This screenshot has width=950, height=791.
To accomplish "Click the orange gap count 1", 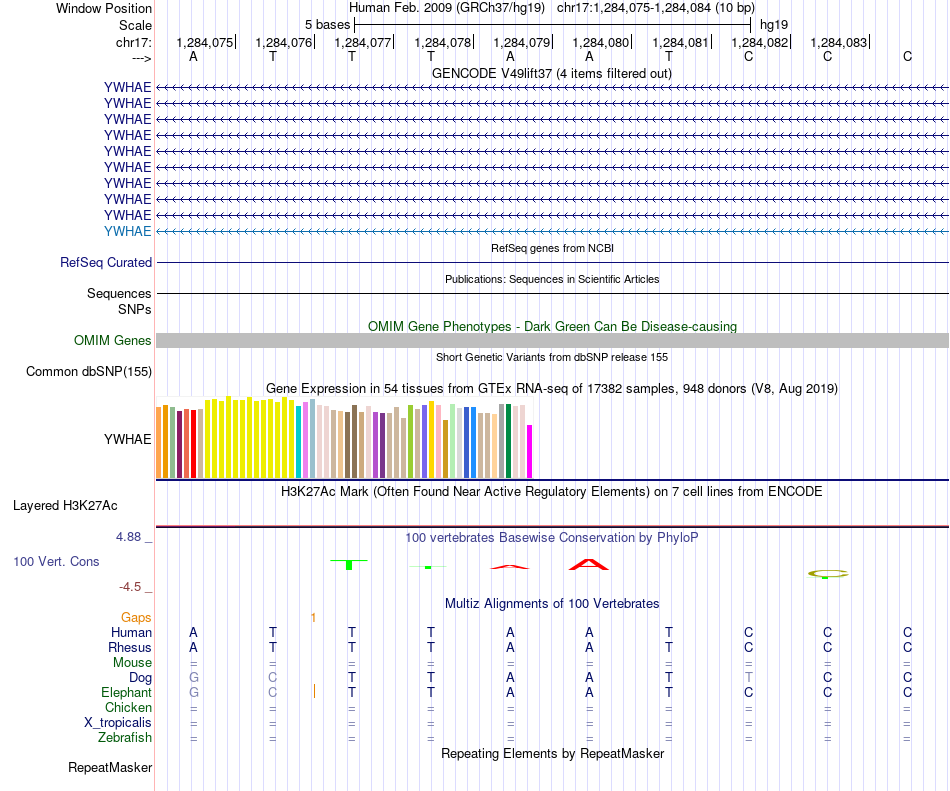I will [x=313, y=618].
